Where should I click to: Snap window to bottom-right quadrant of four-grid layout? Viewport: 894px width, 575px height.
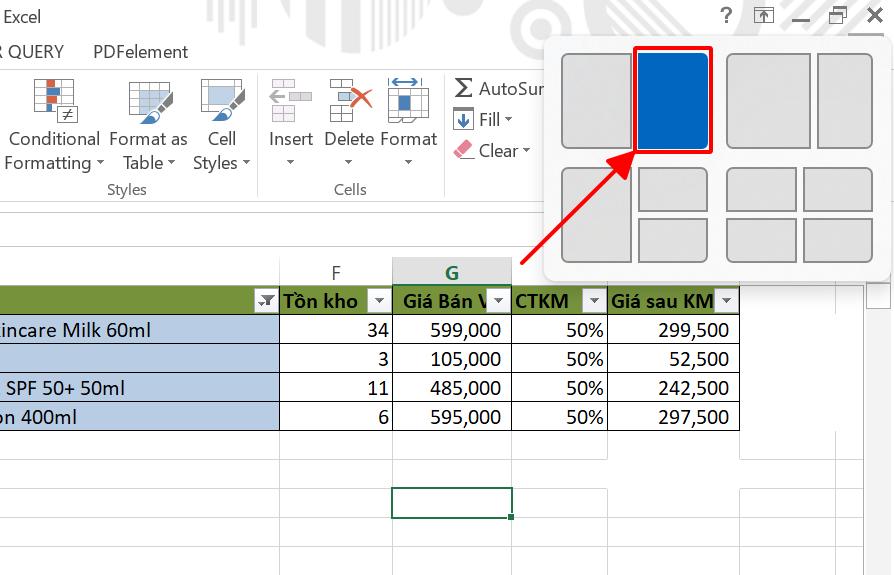click(838, 240)
